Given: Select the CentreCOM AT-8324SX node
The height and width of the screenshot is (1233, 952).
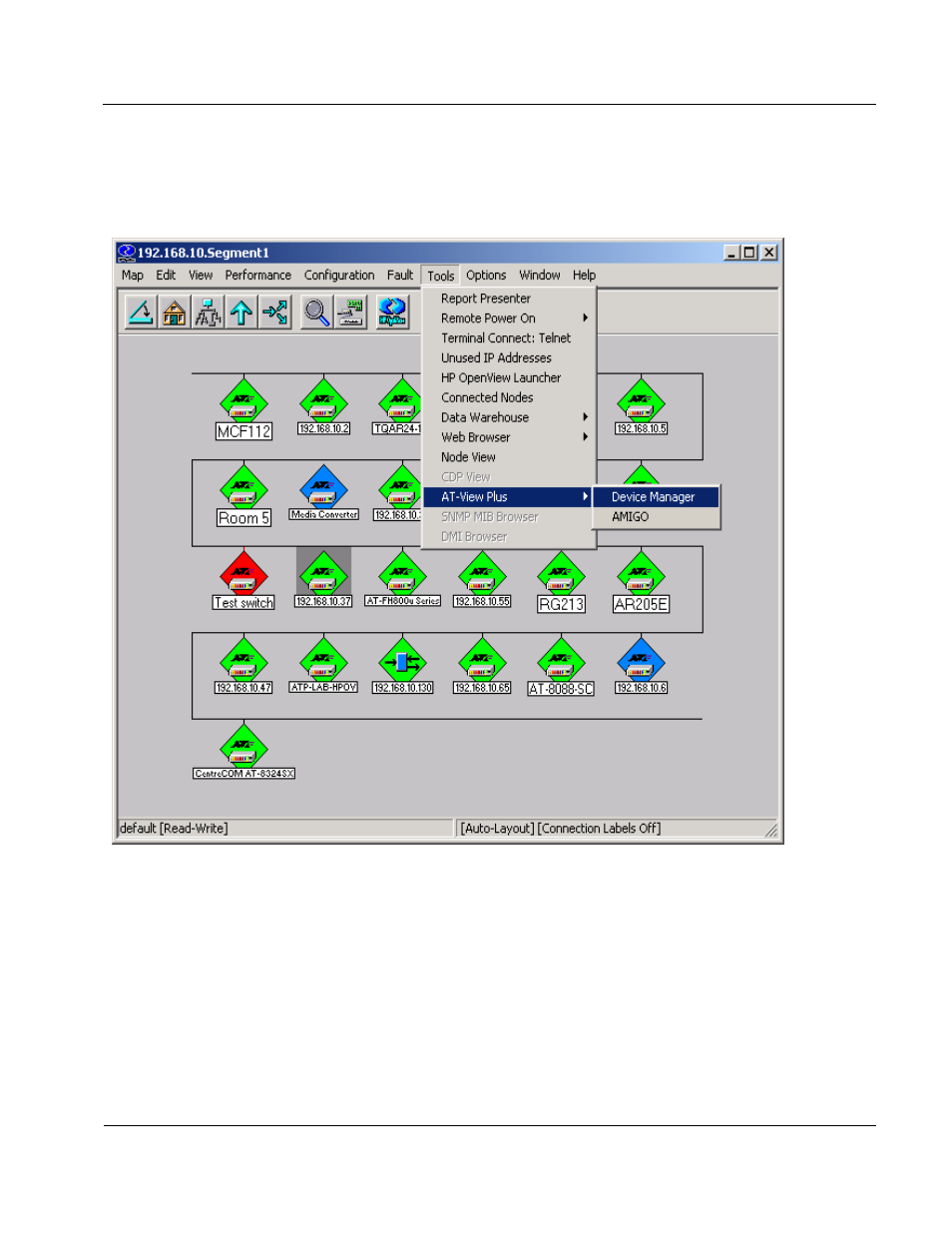Looking at the screenshot, I should [x=243, y=752].
